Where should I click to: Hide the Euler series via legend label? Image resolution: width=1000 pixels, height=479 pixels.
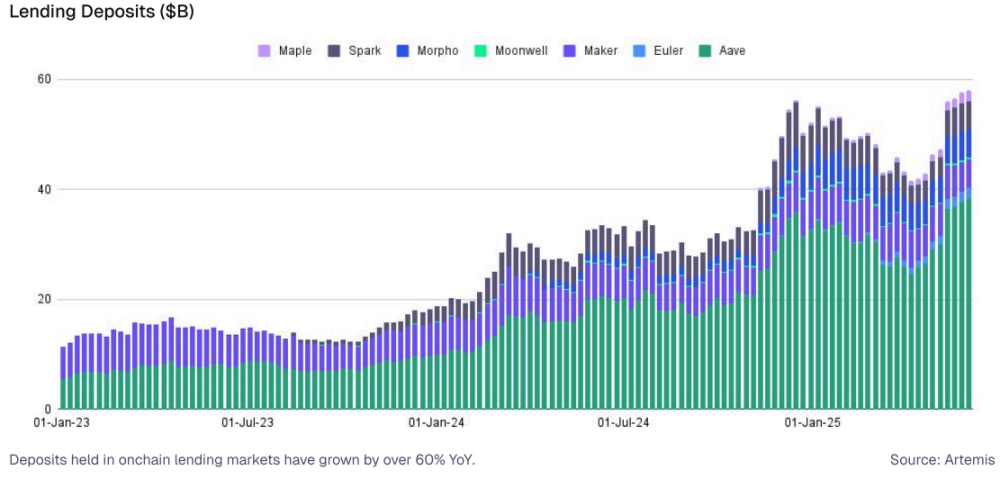(x=669, y=51)
